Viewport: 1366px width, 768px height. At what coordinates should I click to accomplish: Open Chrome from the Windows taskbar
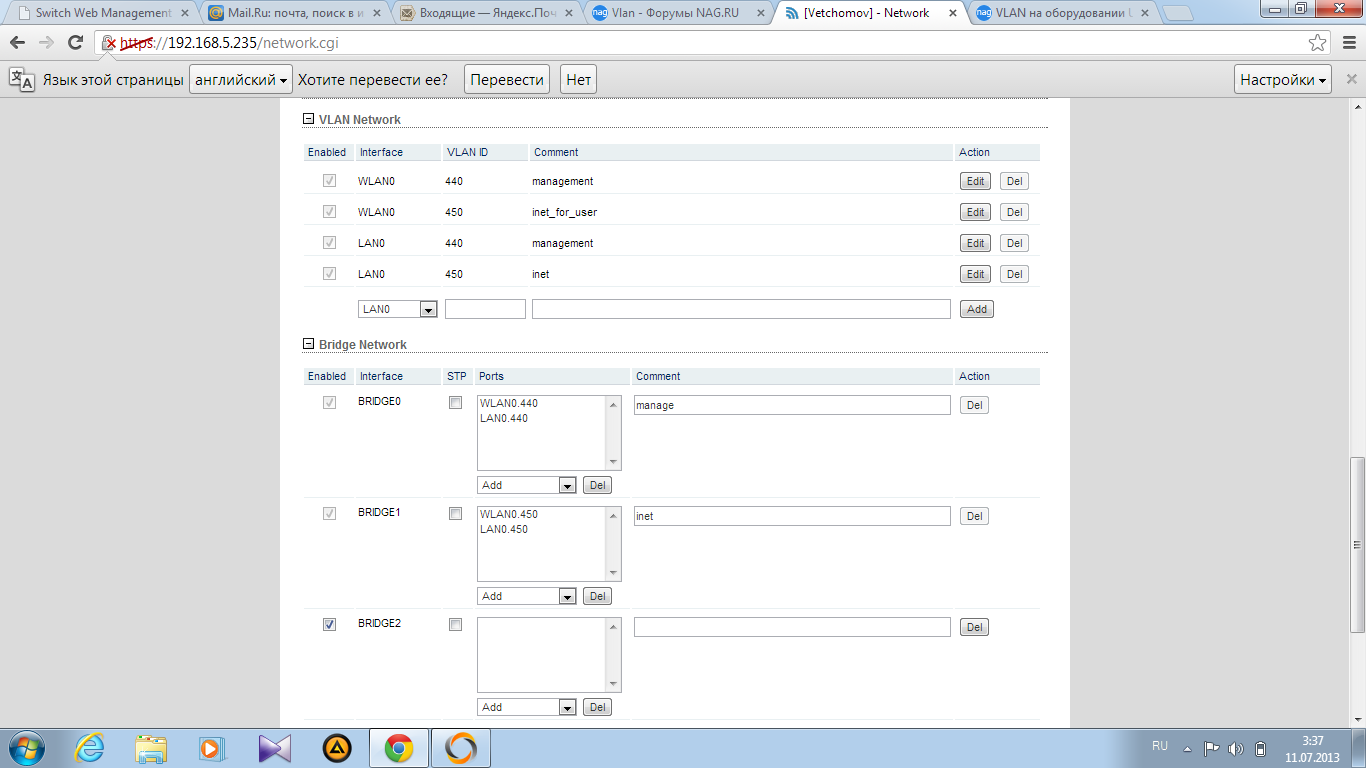(x=399, y=748)
